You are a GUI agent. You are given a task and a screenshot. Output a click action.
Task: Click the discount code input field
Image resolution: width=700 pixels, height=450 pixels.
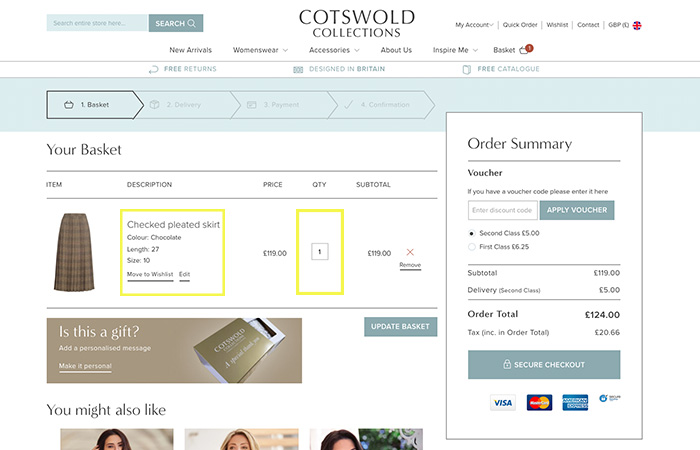pyautogui.click(x=502, y=210)
